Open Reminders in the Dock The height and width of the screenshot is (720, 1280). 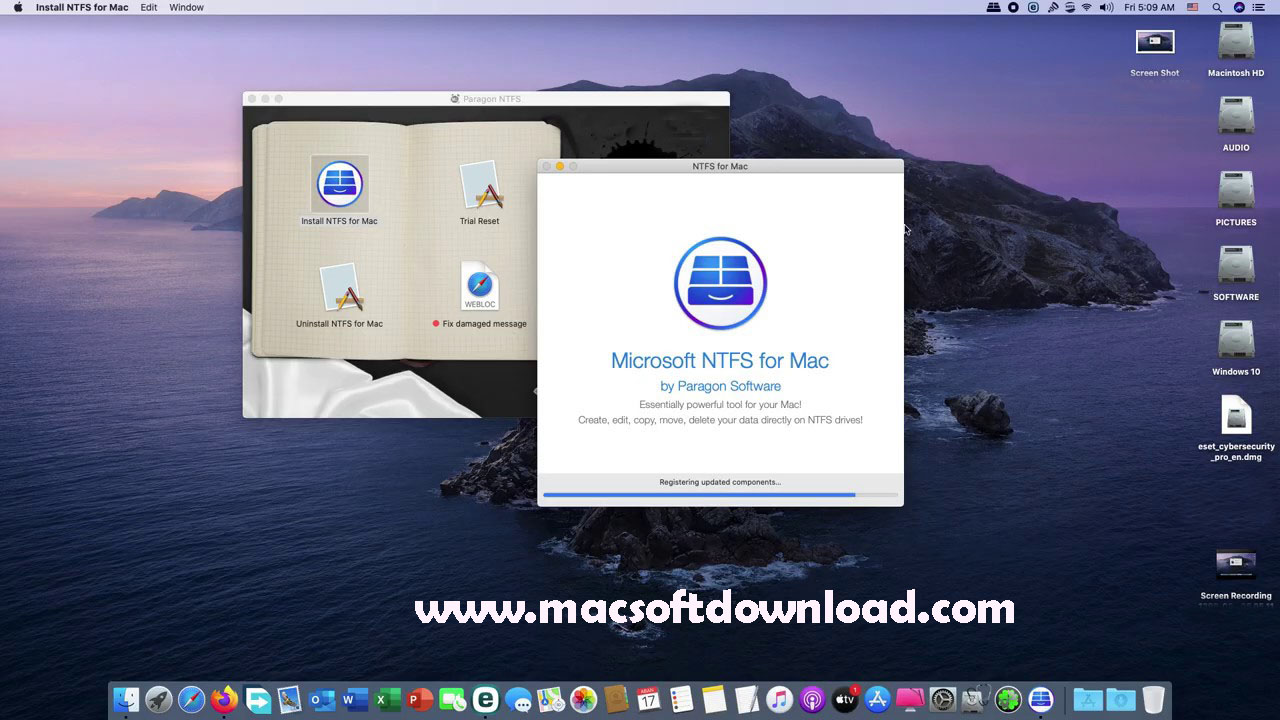[x=681, y=699]
